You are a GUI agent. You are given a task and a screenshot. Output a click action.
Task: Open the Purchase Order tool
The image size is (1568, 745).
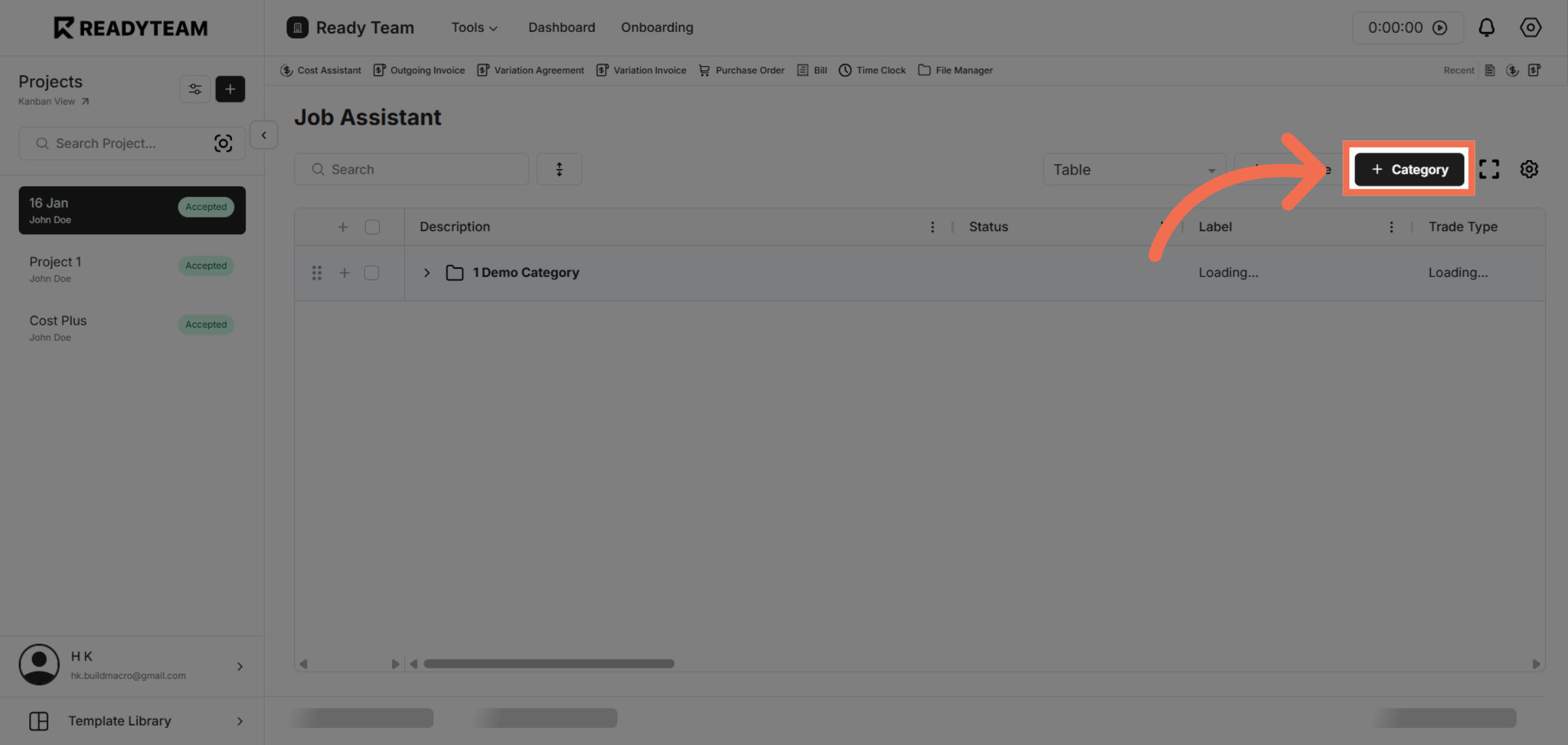coord(742,70)
